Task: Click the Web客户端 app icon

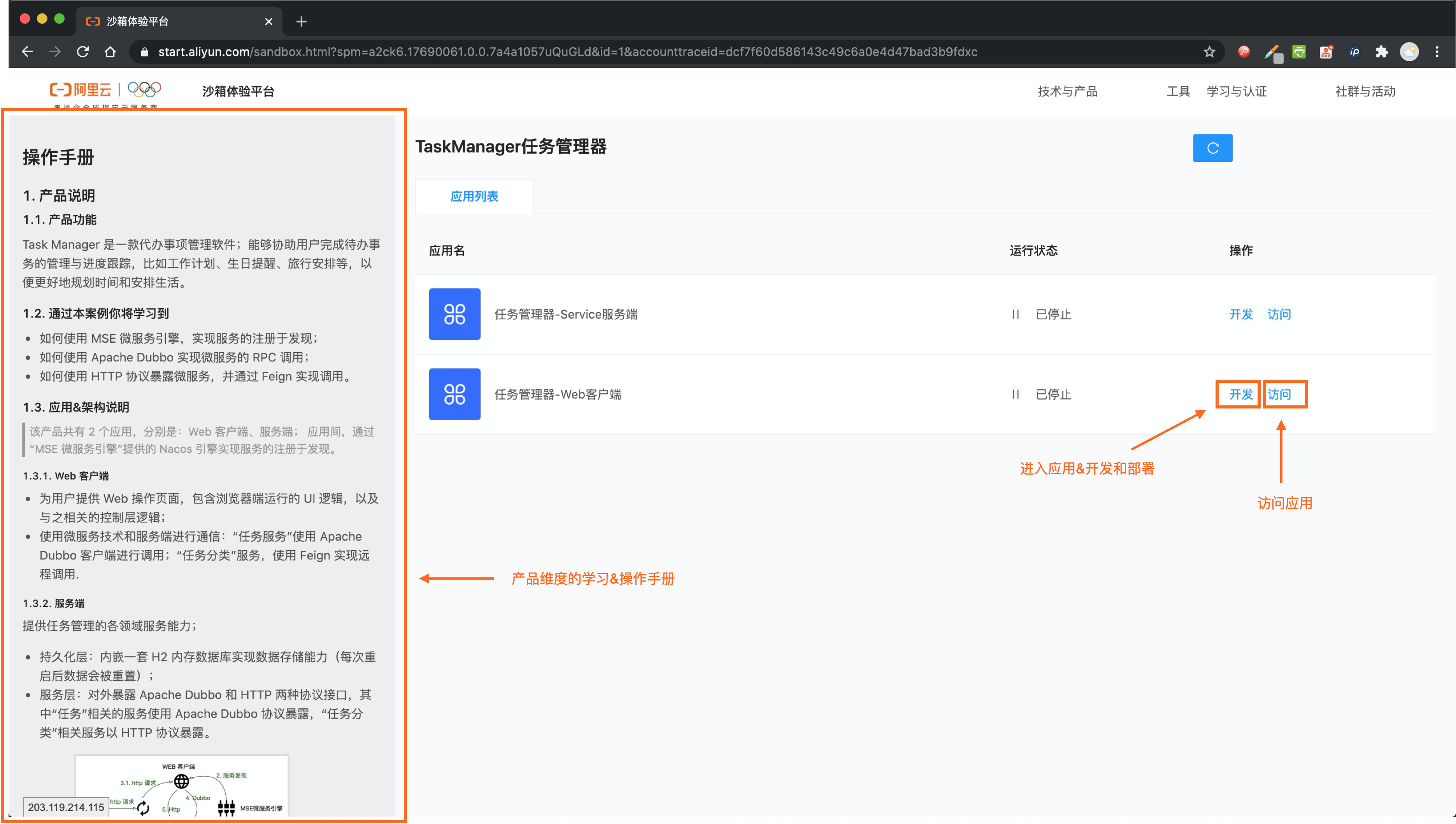Action: (454, 394)
